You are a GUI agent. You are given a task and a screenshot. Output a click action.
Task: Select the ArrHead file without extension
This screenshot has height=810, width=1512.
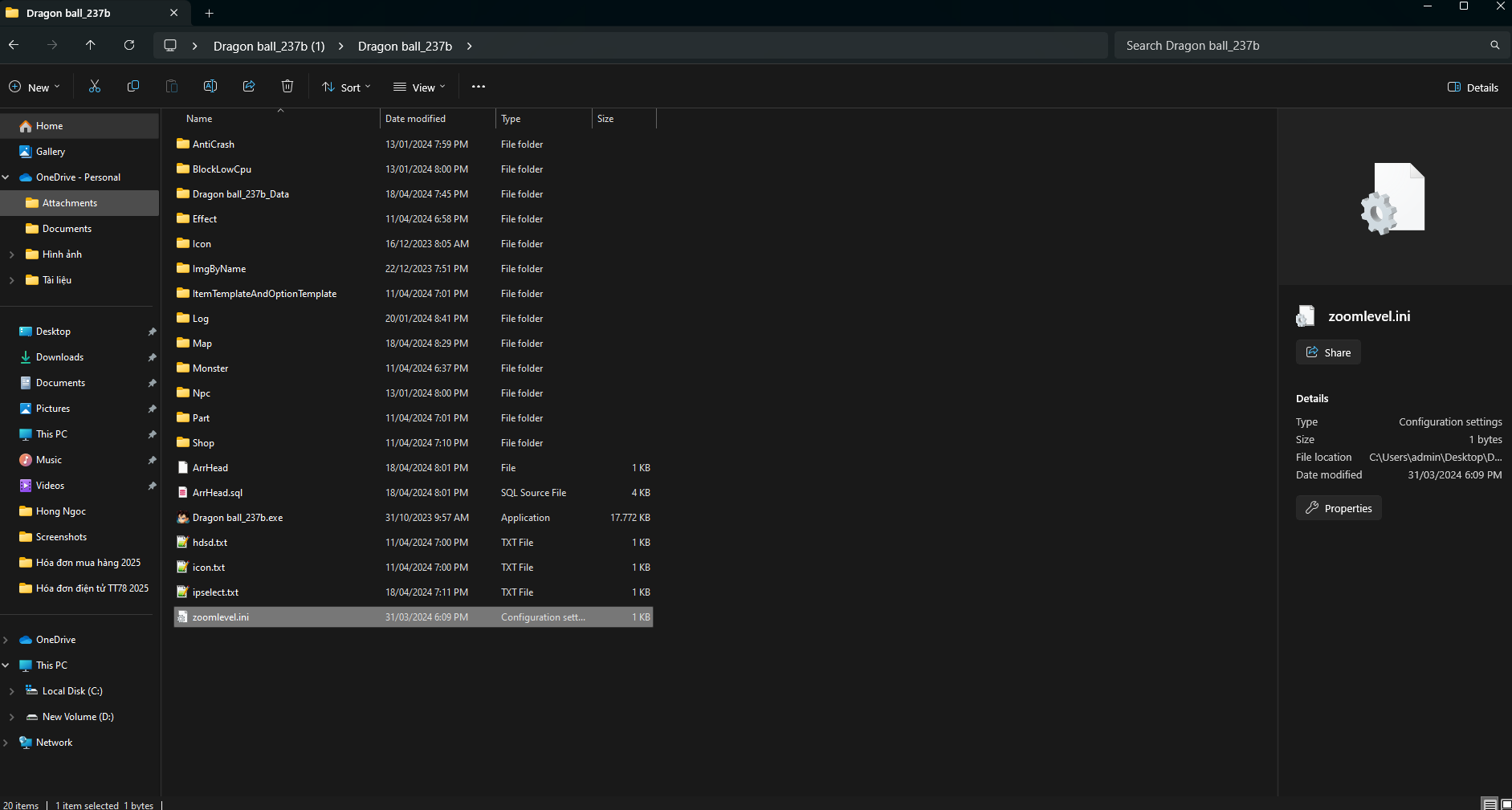click(x=413, y=468)
